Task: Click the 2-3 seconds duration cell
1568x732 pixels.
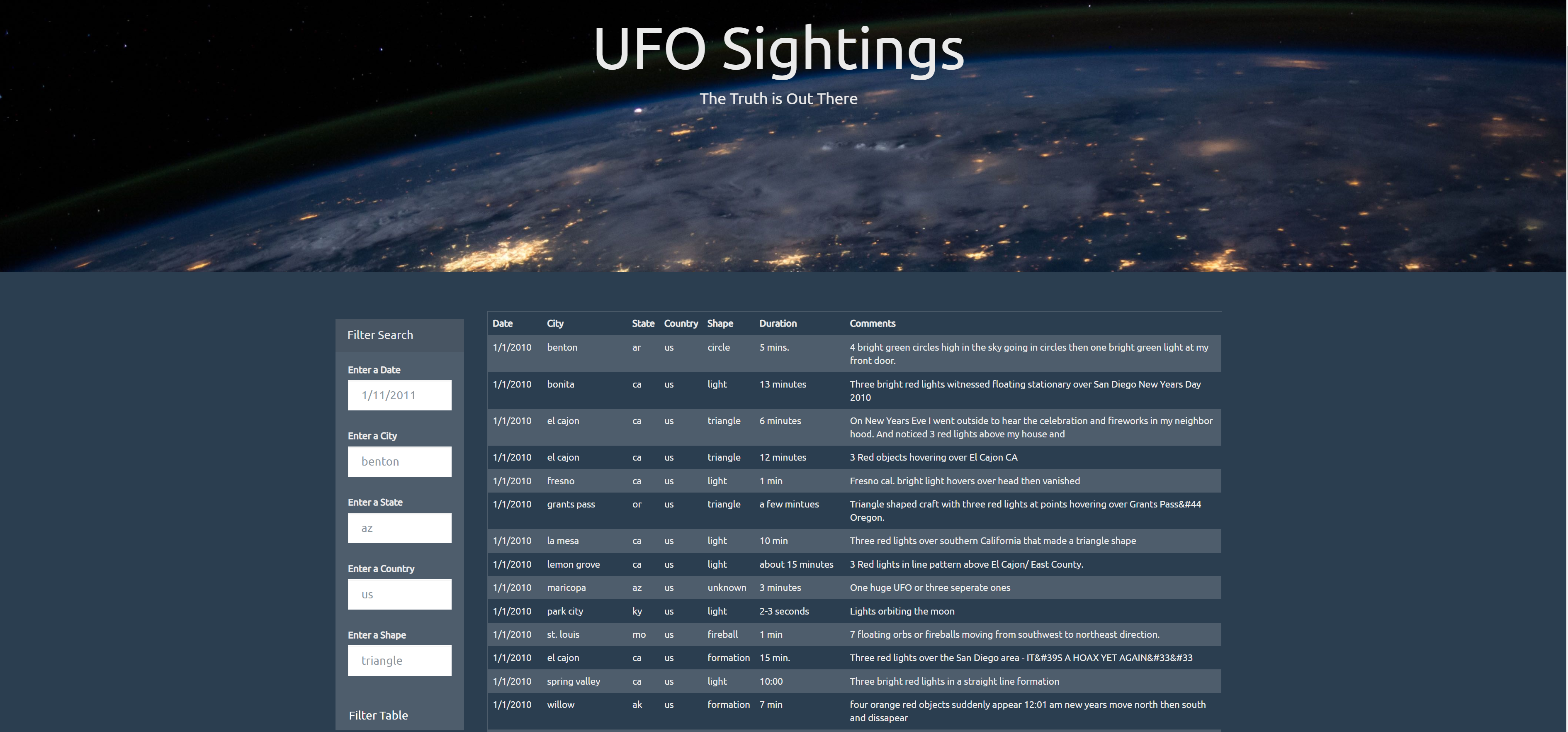Action: coord(784,611)
